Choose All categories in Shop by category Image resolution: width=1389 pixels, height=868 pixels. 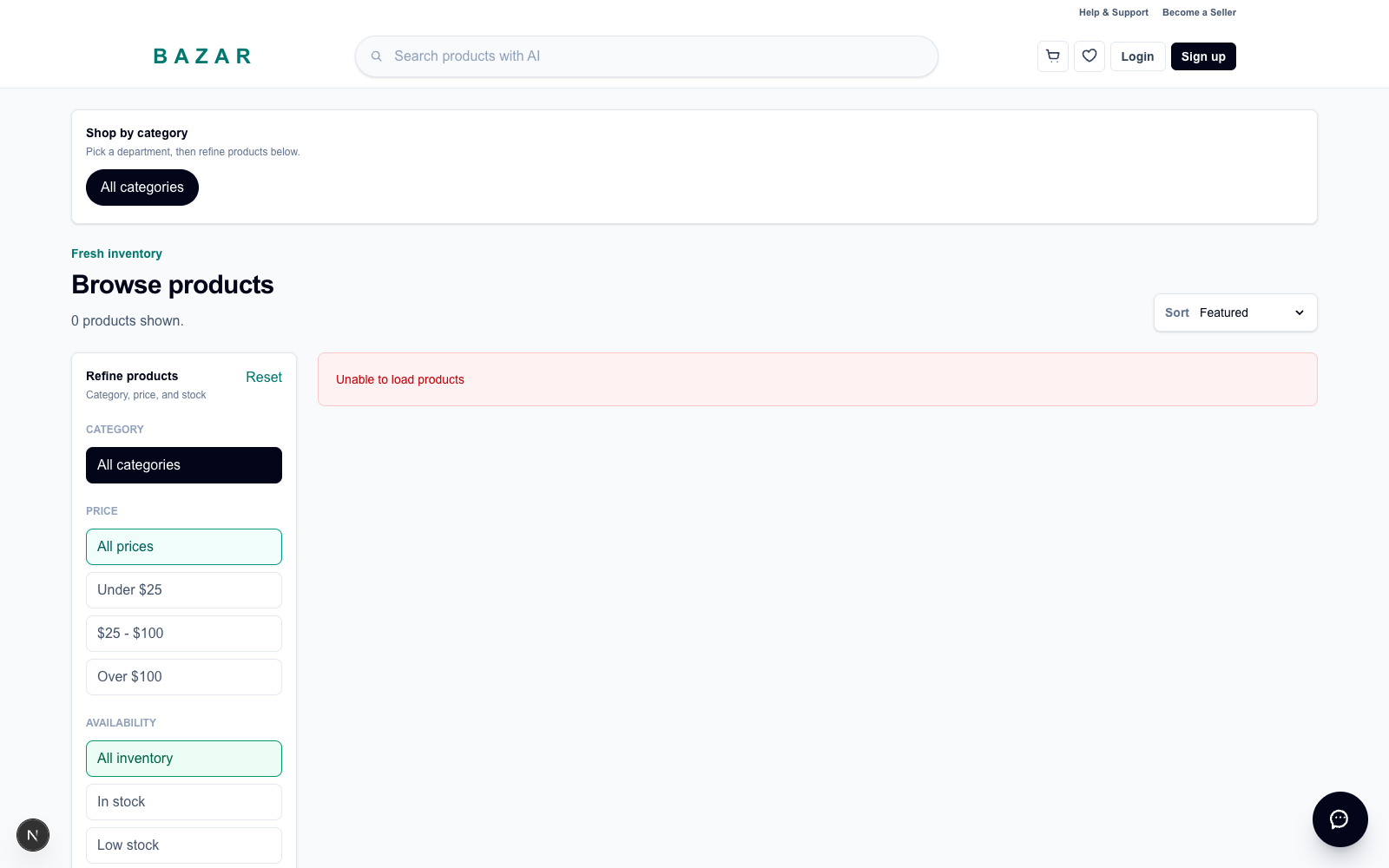point(142,187)
